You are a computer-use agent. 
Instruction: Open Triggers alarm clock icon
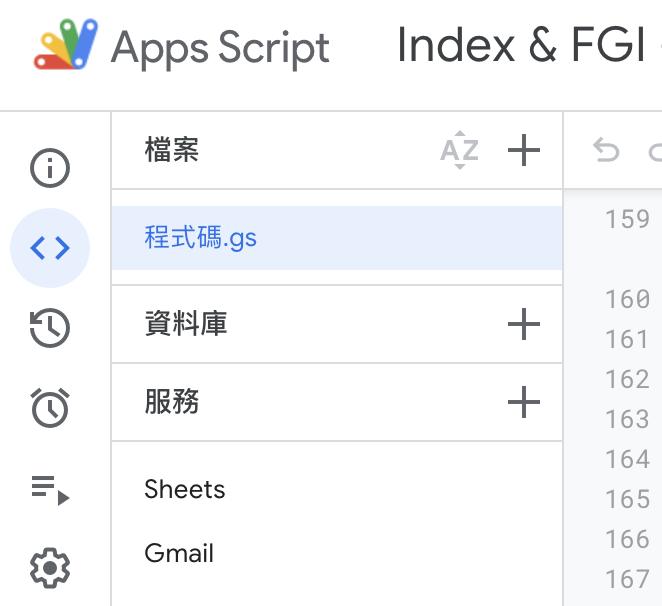click(x=50, y=407)
